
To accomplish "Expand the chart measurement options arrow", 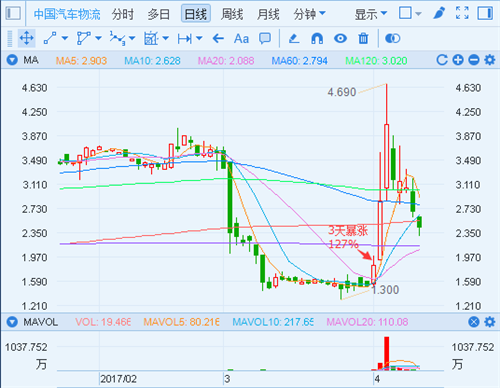I will click(x=166, y=38).
